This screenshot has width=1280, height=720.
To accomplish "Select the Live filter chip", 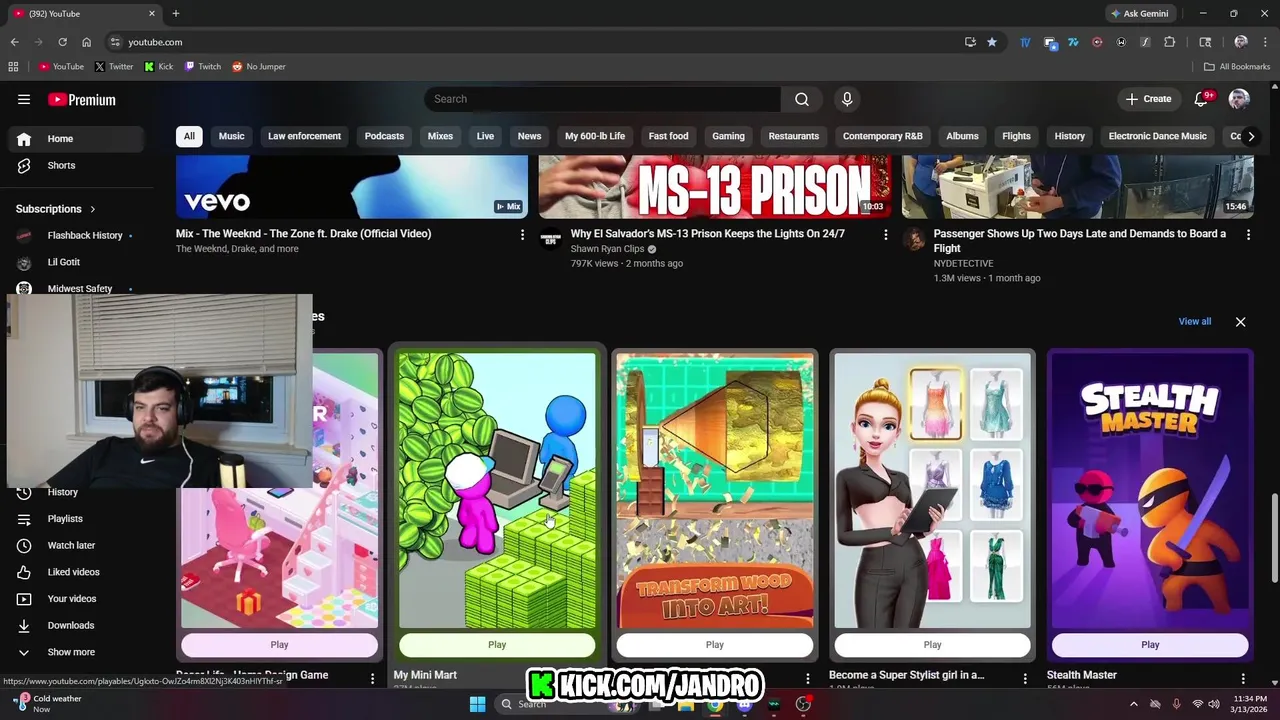I will click(485, 136).
